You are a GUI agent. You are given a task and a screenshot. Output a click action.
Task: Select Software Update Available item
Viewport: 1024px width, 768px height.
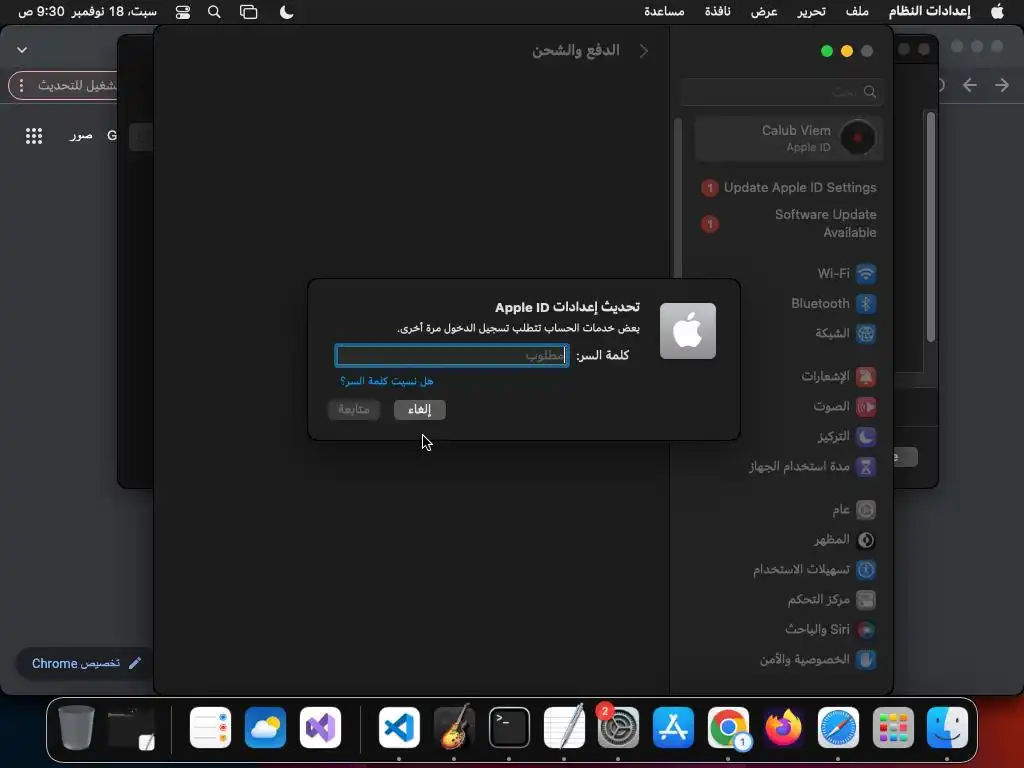pyautogui.click(x=789, y=223)
